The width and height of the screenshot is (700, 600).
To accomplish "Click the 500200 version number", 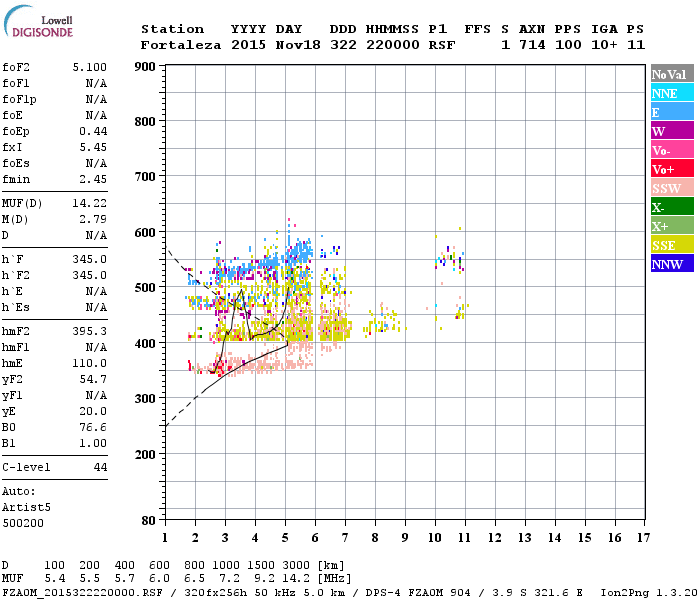I will point(23,523).
